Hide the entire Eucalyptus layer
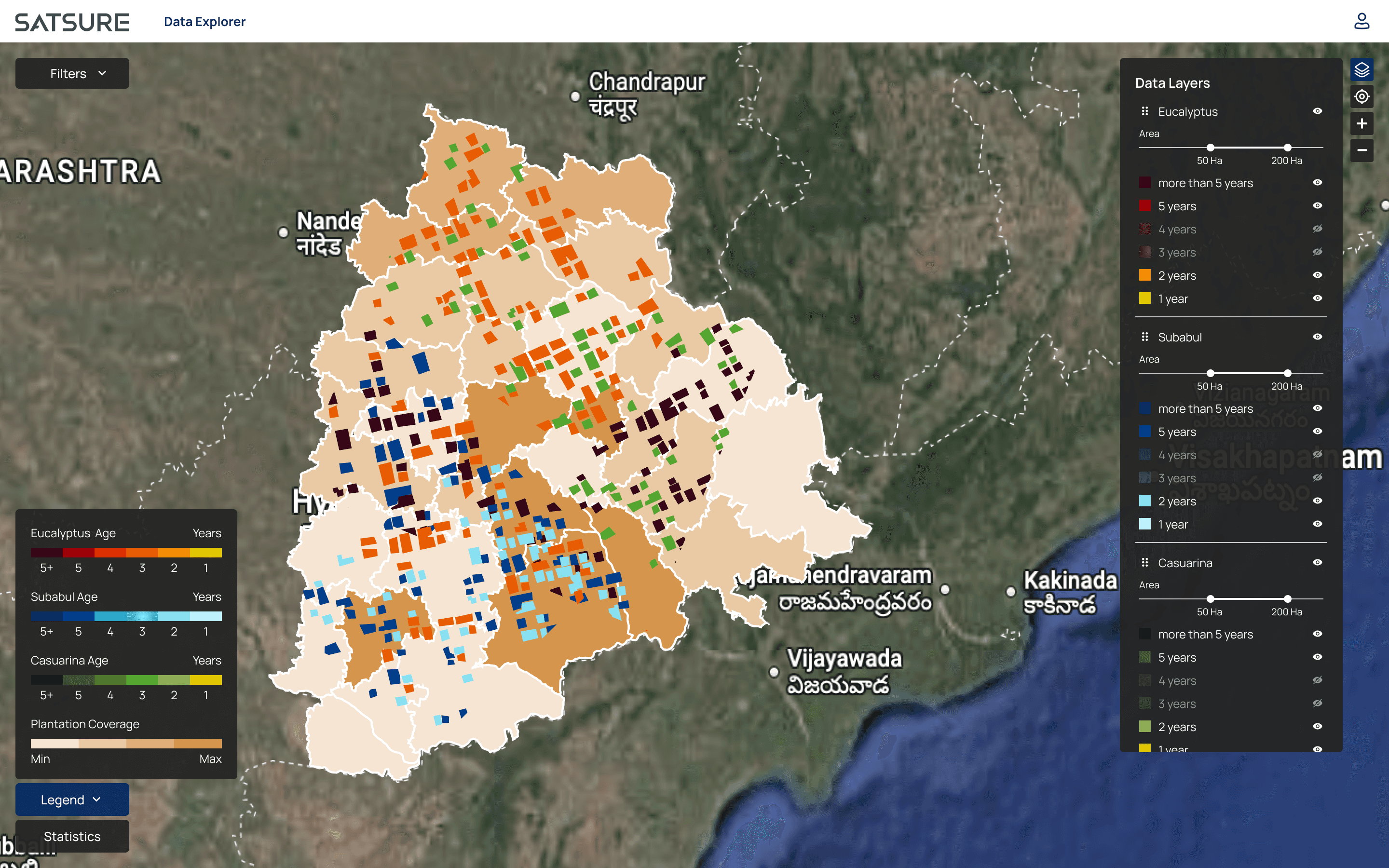1389x868 pixels. (x=1317, y=111)
